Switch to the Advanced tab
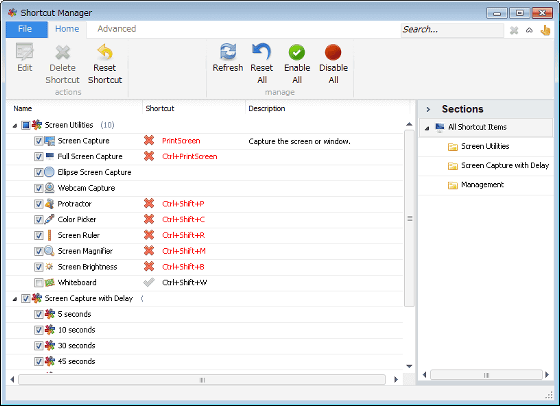 (117, 29)
